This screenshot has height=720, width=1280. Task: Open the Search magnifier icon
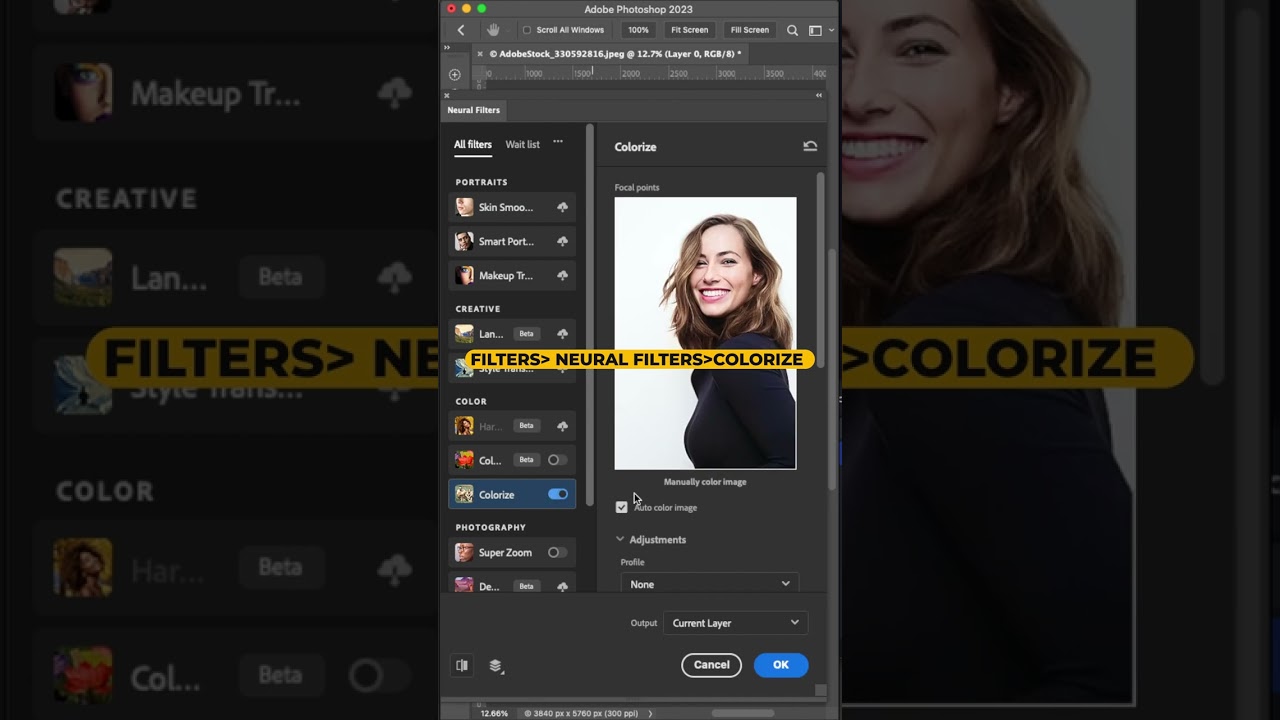[x=792, y=30]
